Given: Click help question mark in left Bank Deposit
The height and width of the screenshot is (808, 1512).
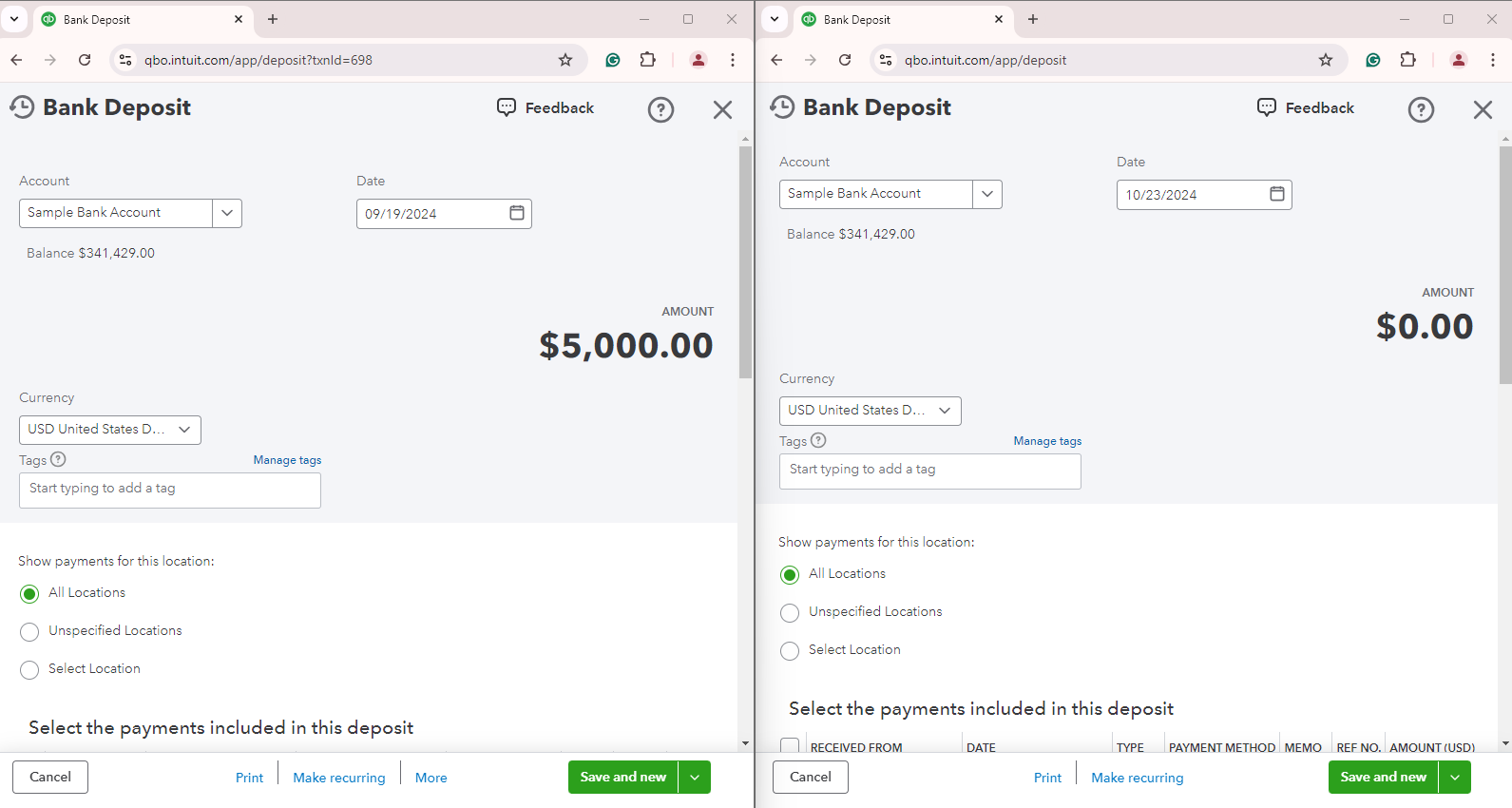Looking at the screenshot, I should 660,110.
